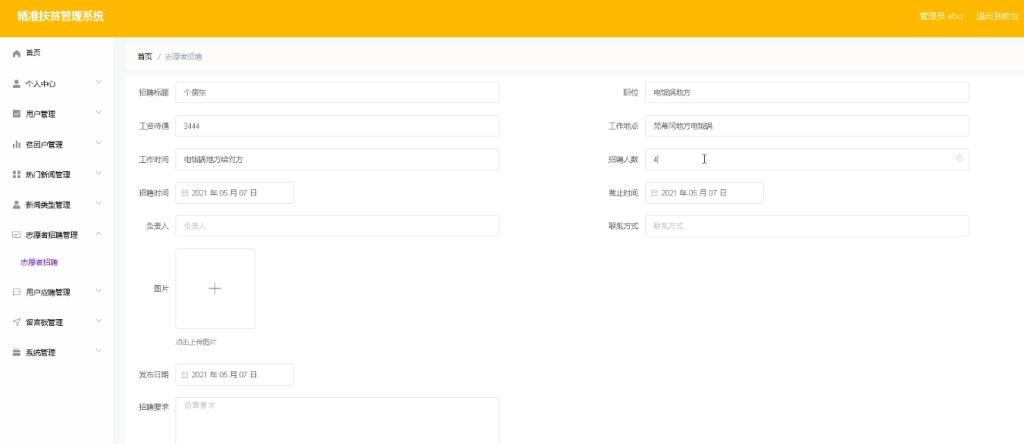The image size is (1024, 444).
Task: Click the person icon for 个人中心
Action: 17,84
